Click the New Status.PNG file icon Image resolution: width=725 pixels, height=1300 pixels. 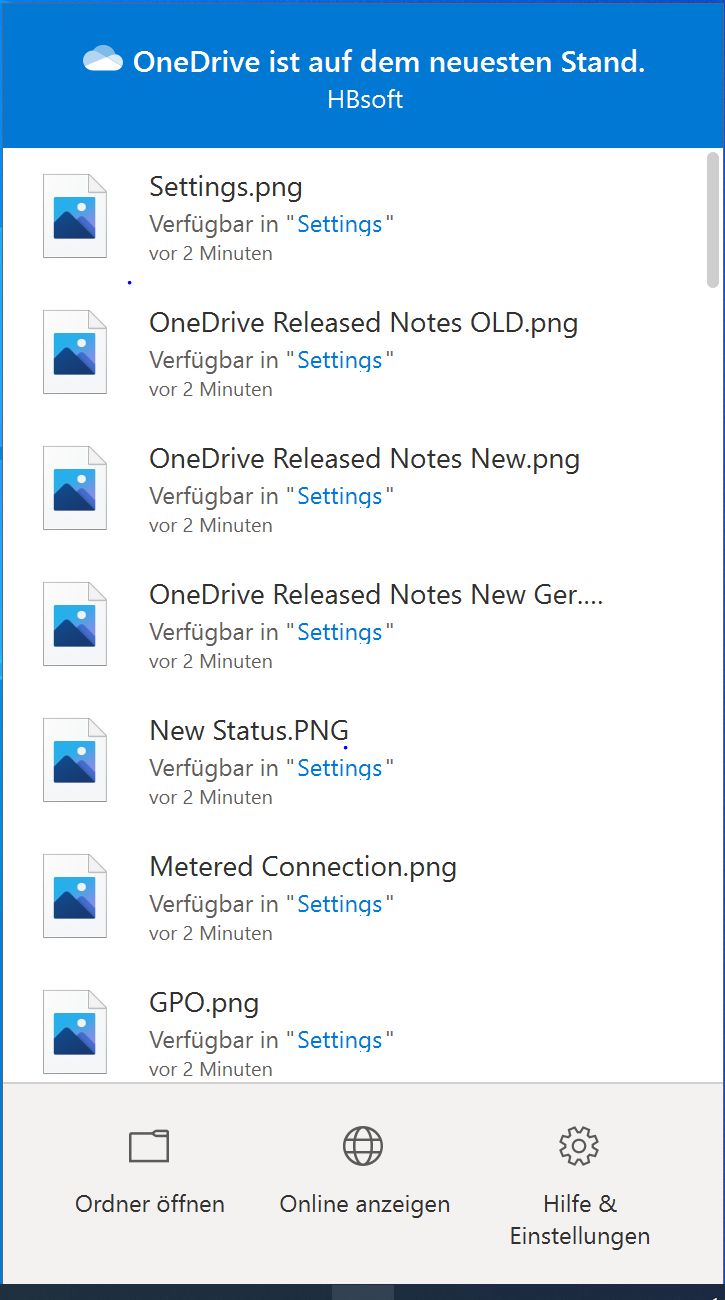click(75, 760)
